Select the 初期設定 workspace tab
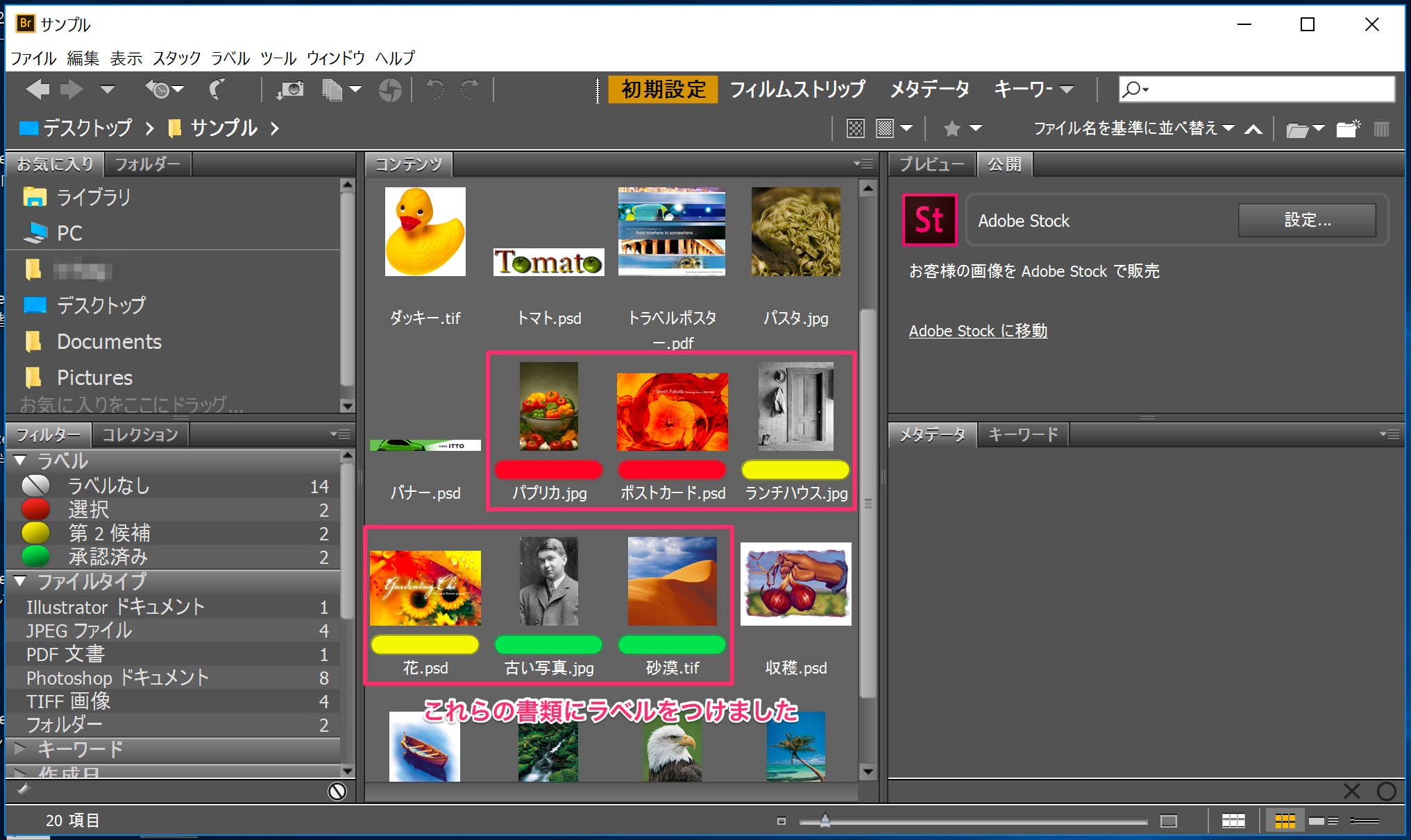1411x840 pixels. coord(660,89)
